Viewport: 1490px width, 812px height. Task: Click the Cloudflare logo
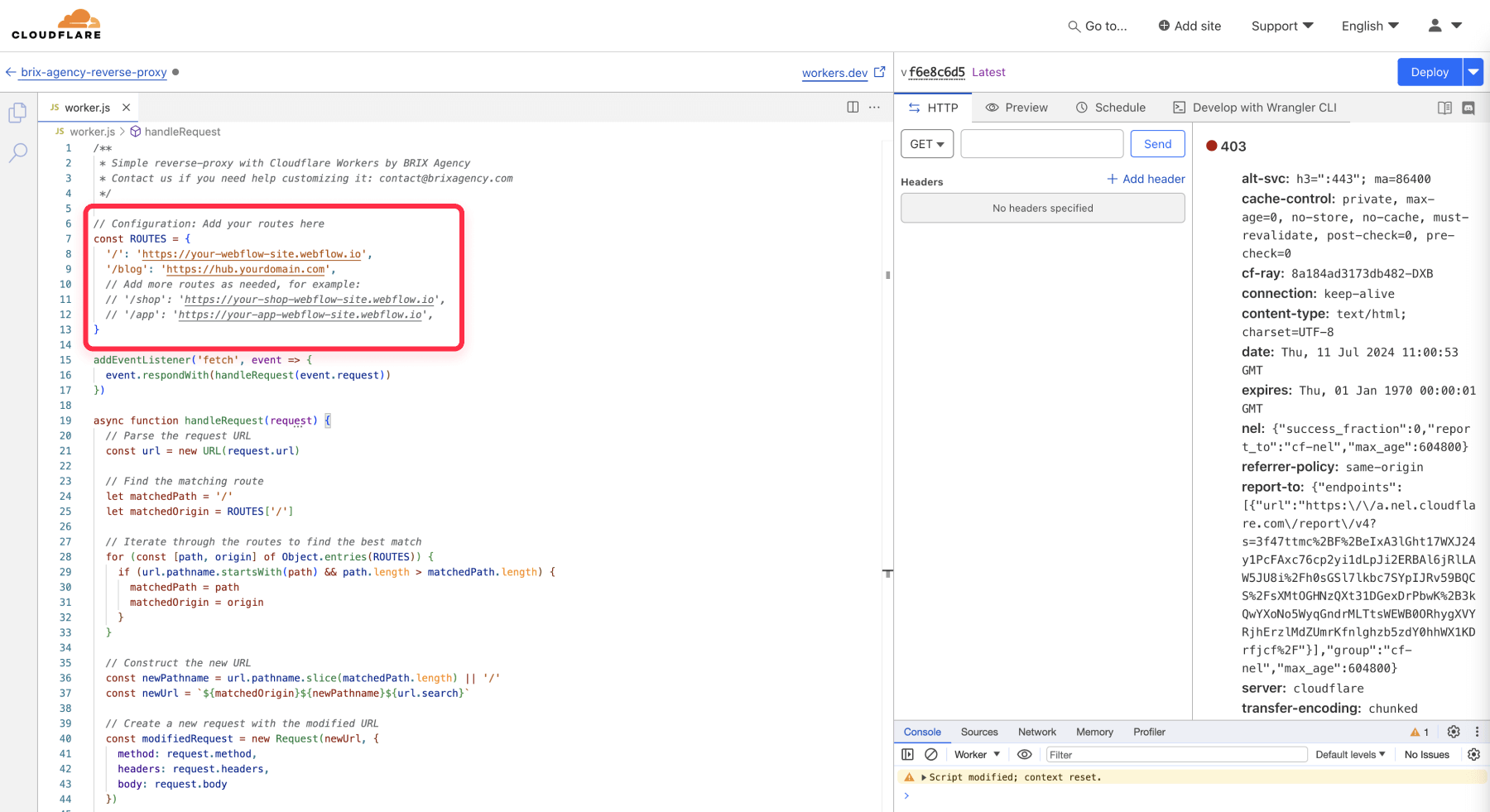coord(56,24)
